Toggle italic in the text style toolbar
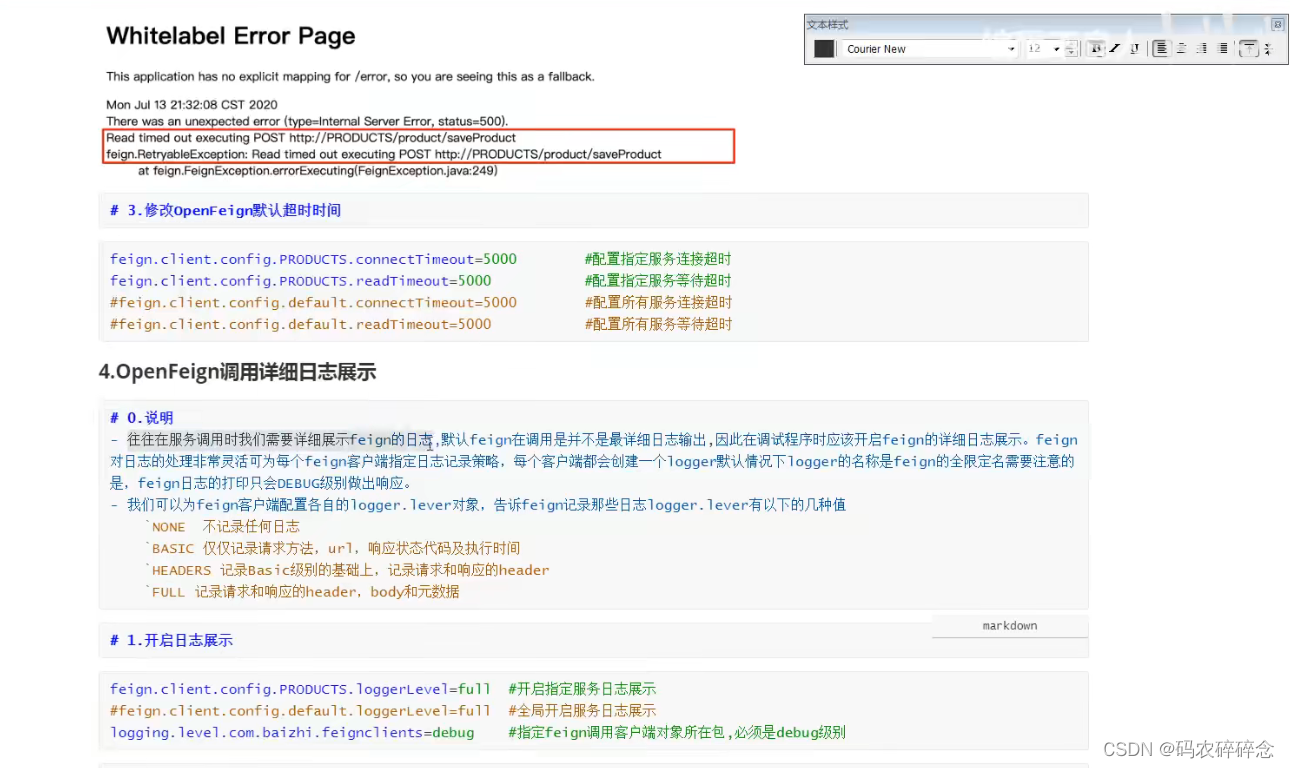Screen dimensions: 1290x768 (x=1115, y=48)
